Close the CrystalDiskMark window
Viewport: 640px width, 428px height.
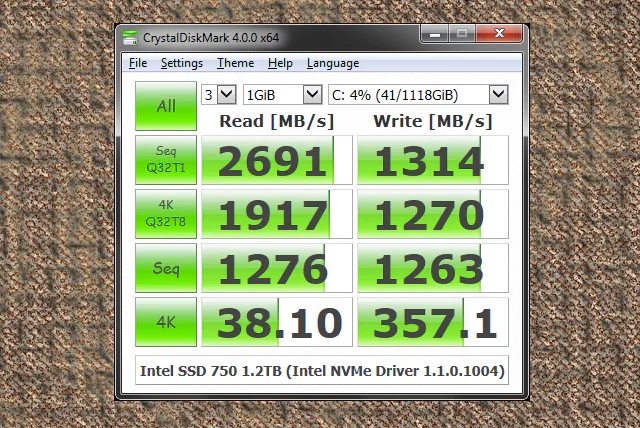499,33
